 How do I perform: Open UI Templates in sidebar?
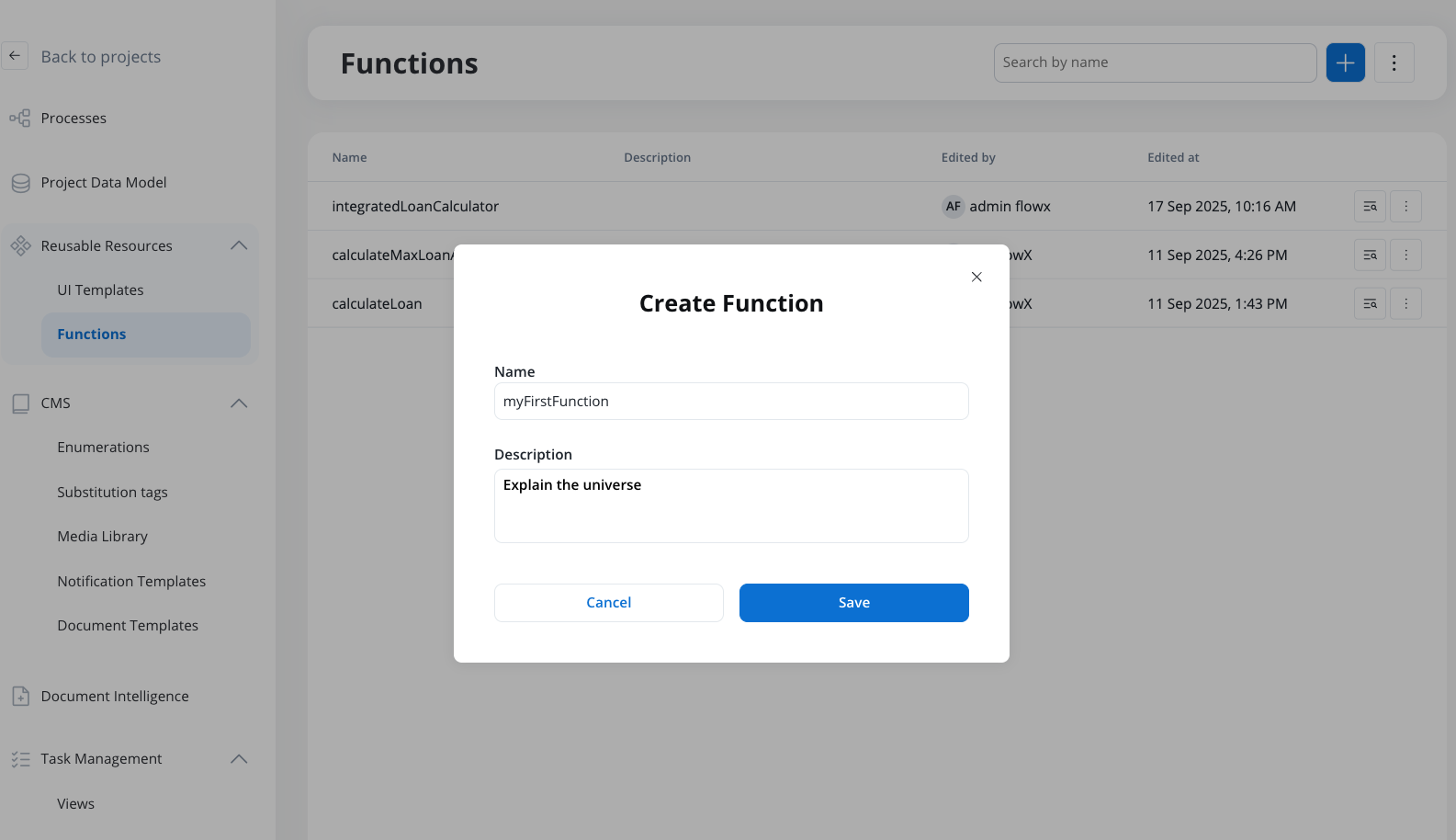pos(100,290)
